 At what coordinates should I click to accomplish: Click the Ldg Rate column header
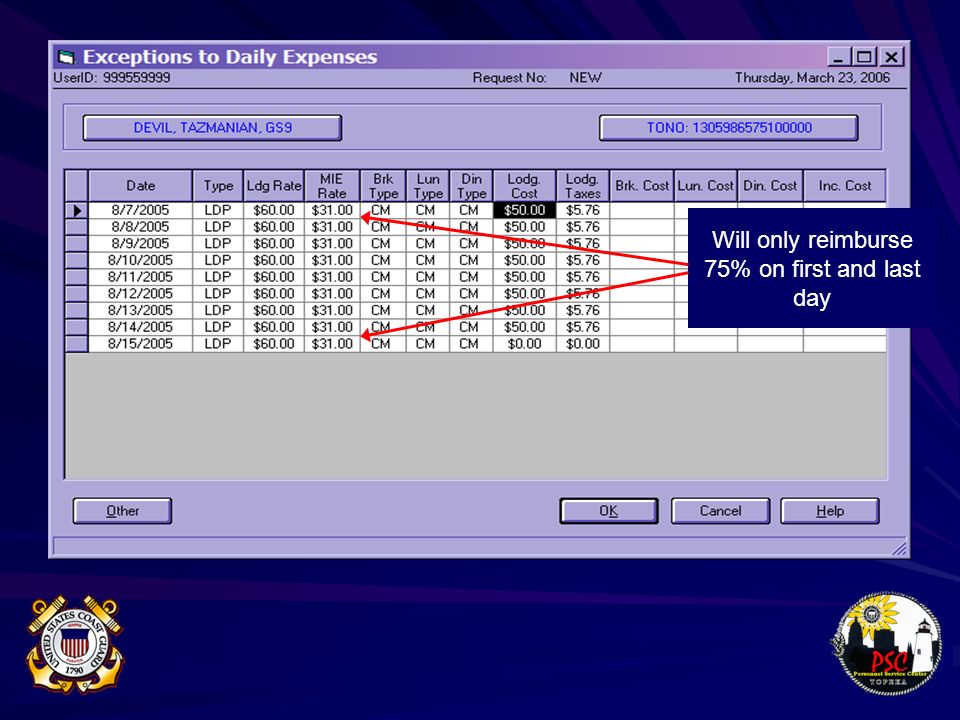[x=274, y=186]
